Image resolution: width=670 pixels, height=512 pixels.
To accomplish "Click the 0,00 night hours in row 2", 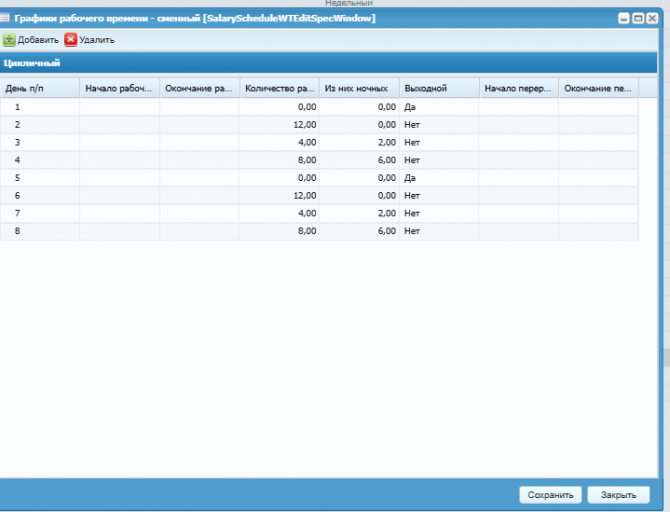I will click(x=359, y=125).
